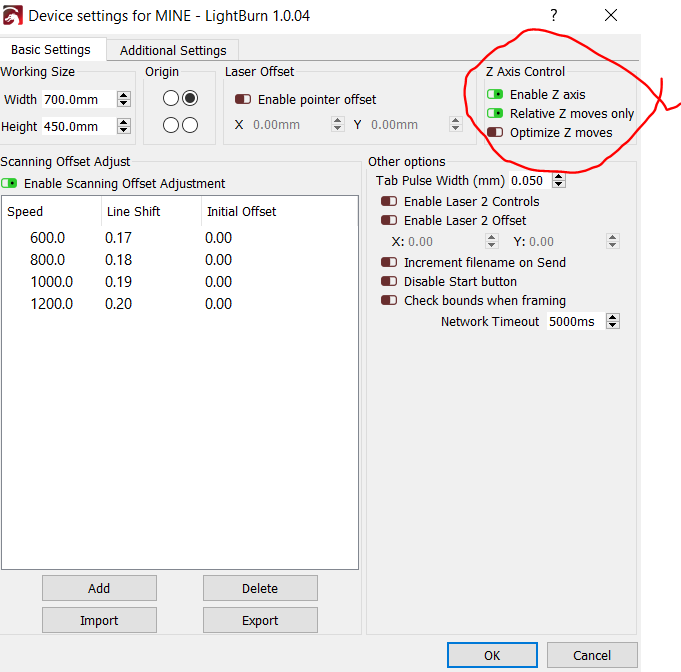Click Initial Offset 0.00 in 600.0 row
This screenshot has height=672, width=681.
click(x=218, y=238)
